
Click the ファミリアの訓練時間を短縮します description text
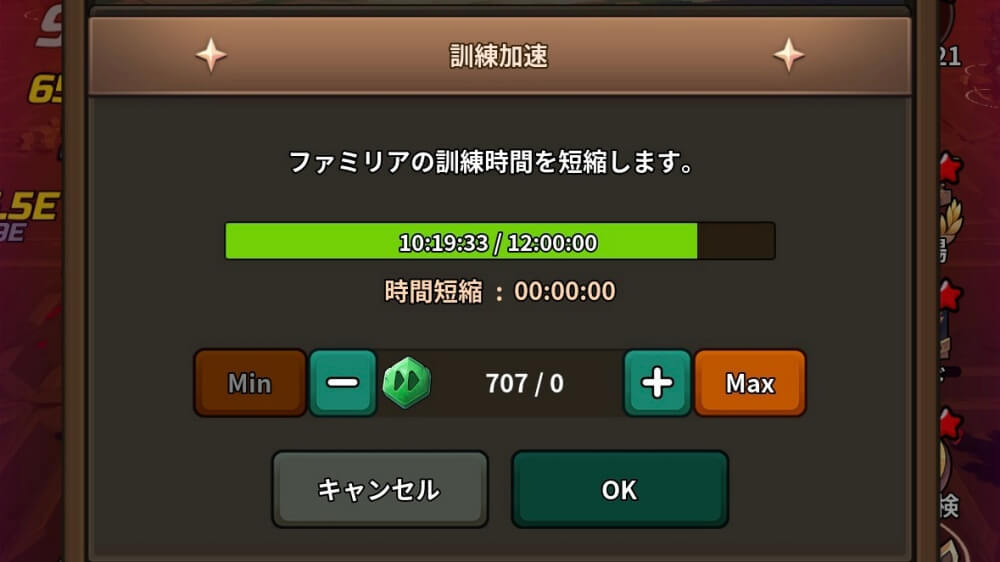491,162
